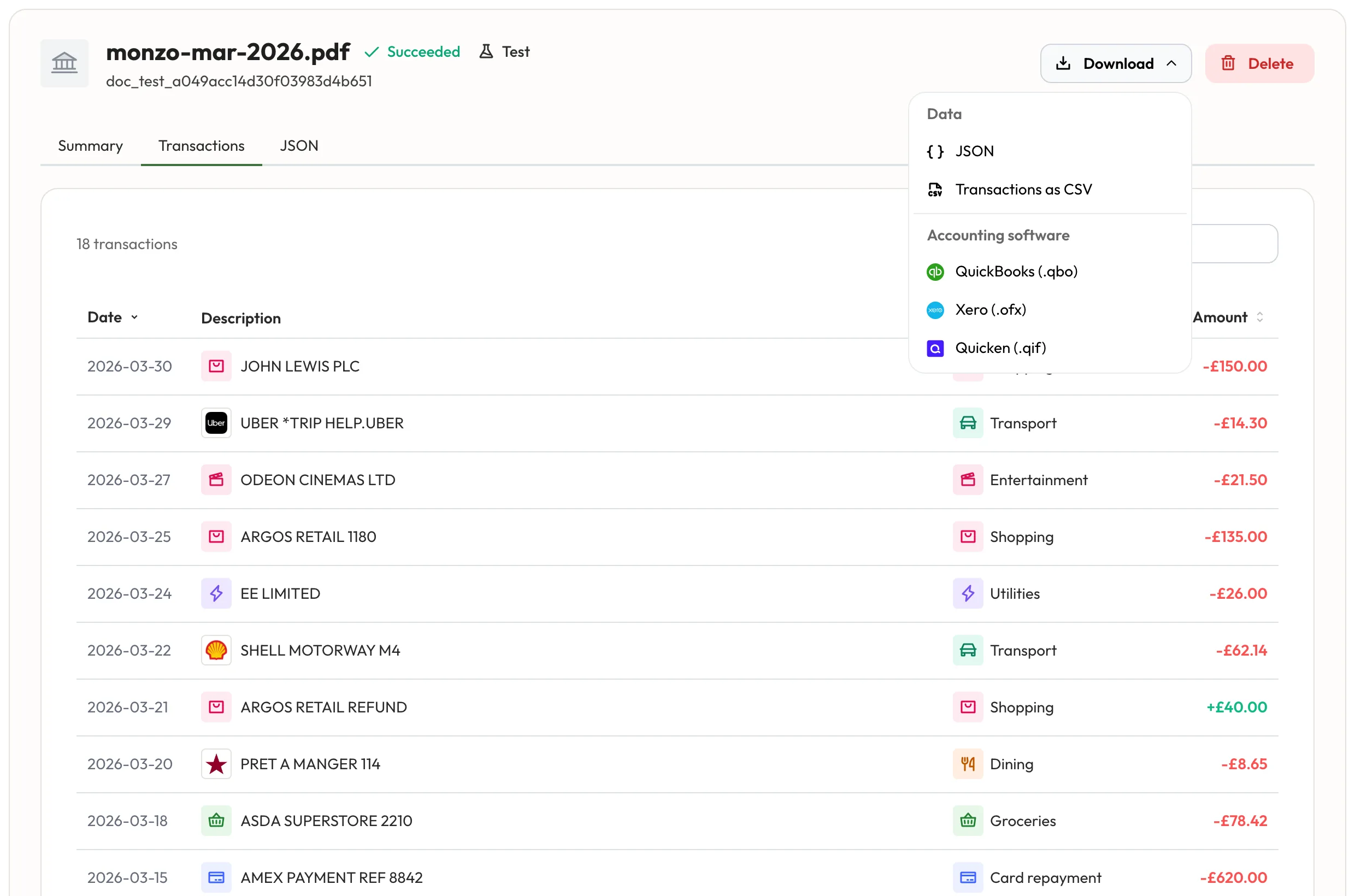Screen dimensions: 1355x896
Task: Click the Groceries category basket icon
Action: pos(968,821)
